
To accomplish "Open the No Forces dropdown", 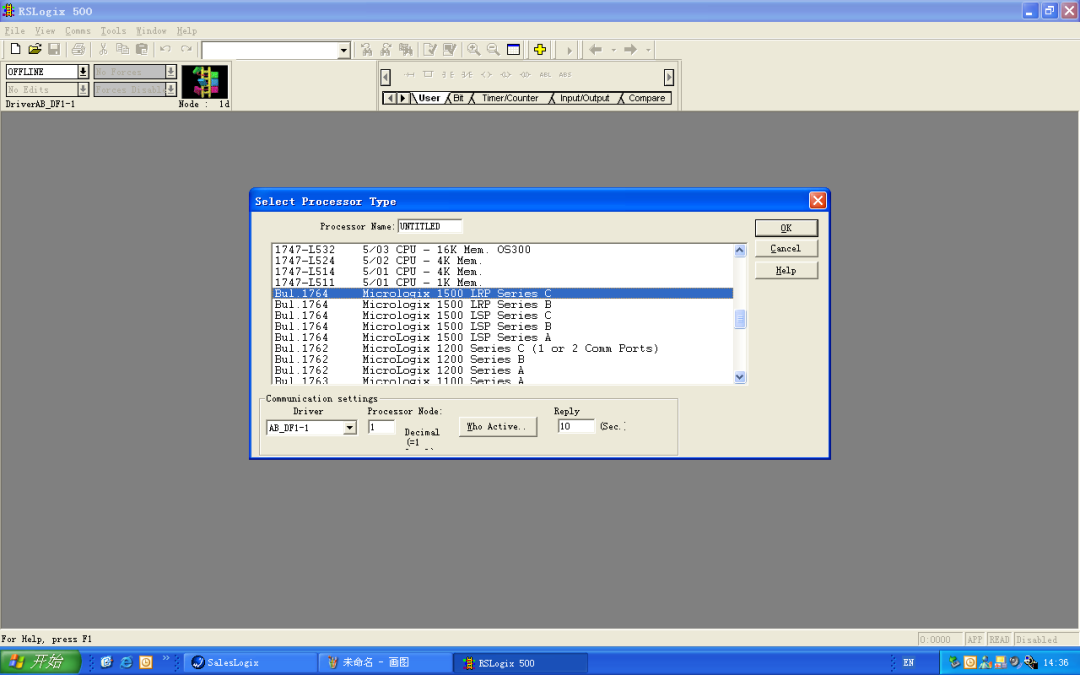I will pos(171,72).
